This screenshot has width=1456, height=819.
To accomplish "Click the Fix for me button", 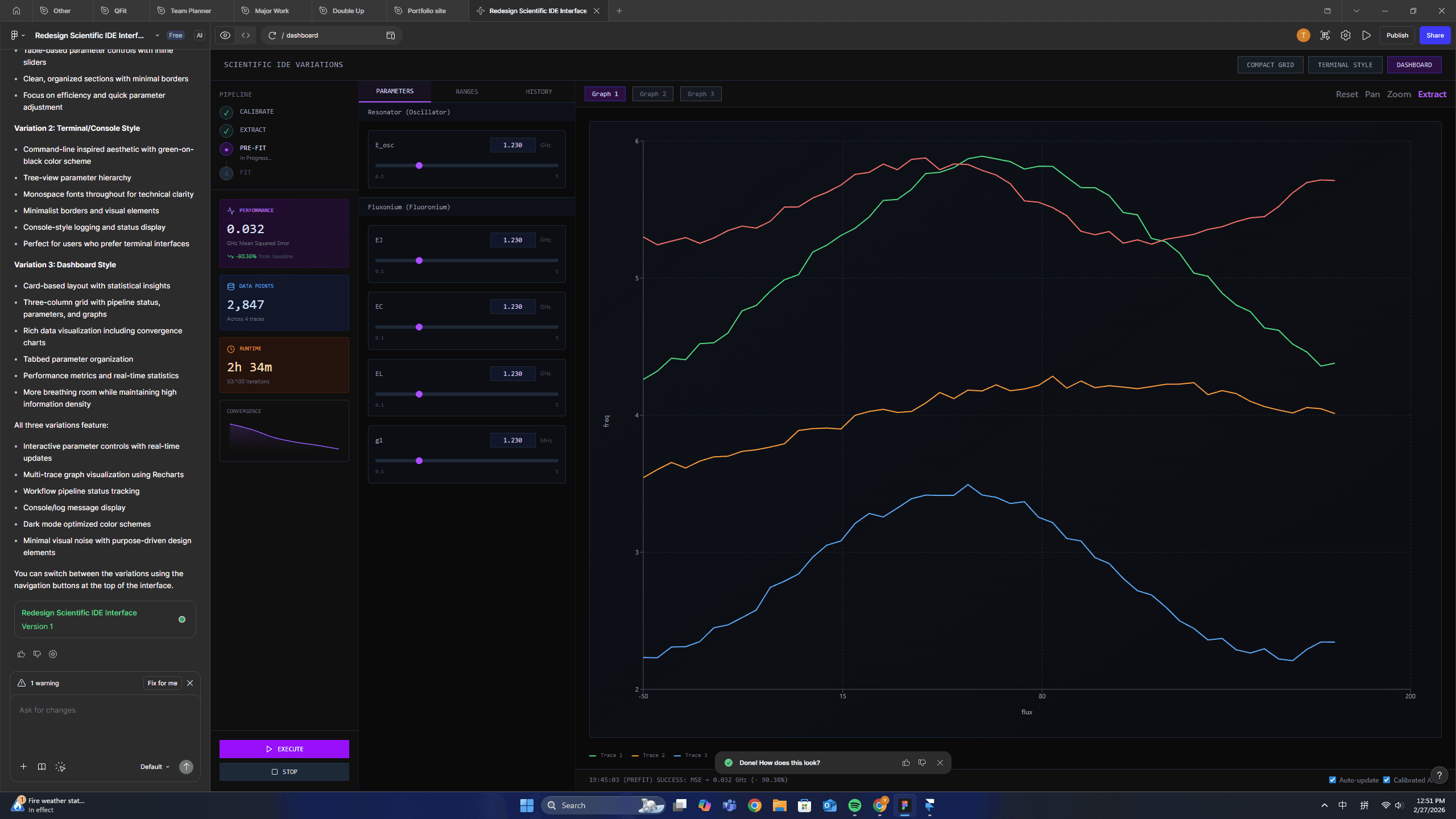I will point(162,683).
